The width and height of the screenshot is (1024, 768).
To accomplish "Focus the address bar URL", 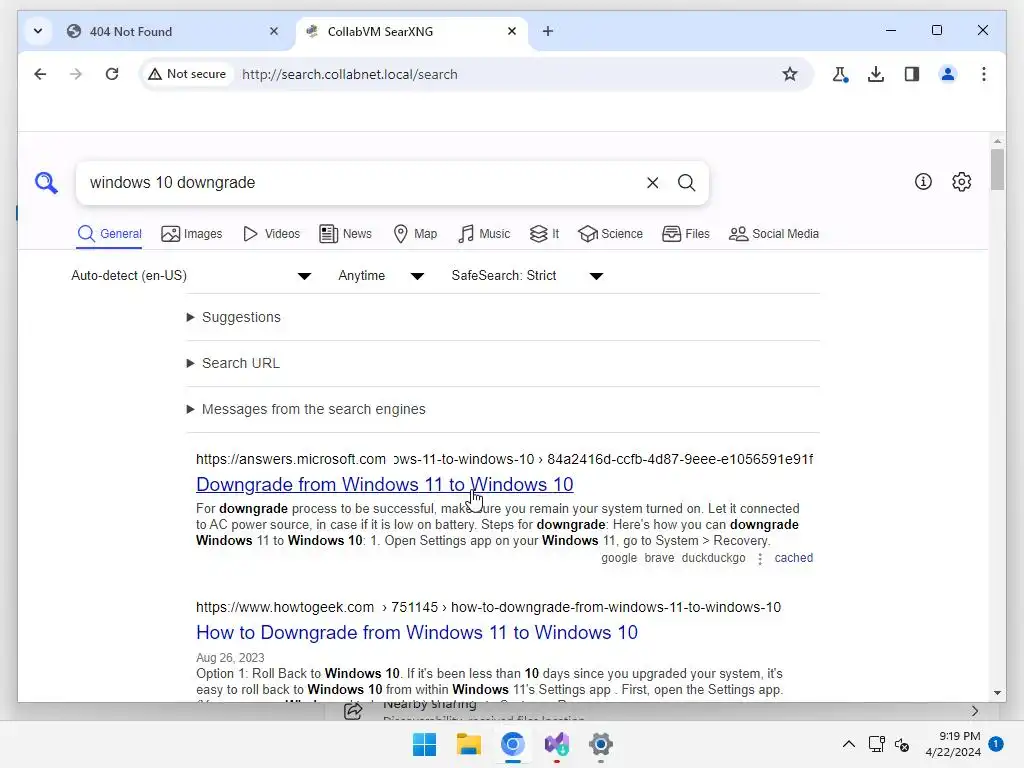I will tap(349, 74).
